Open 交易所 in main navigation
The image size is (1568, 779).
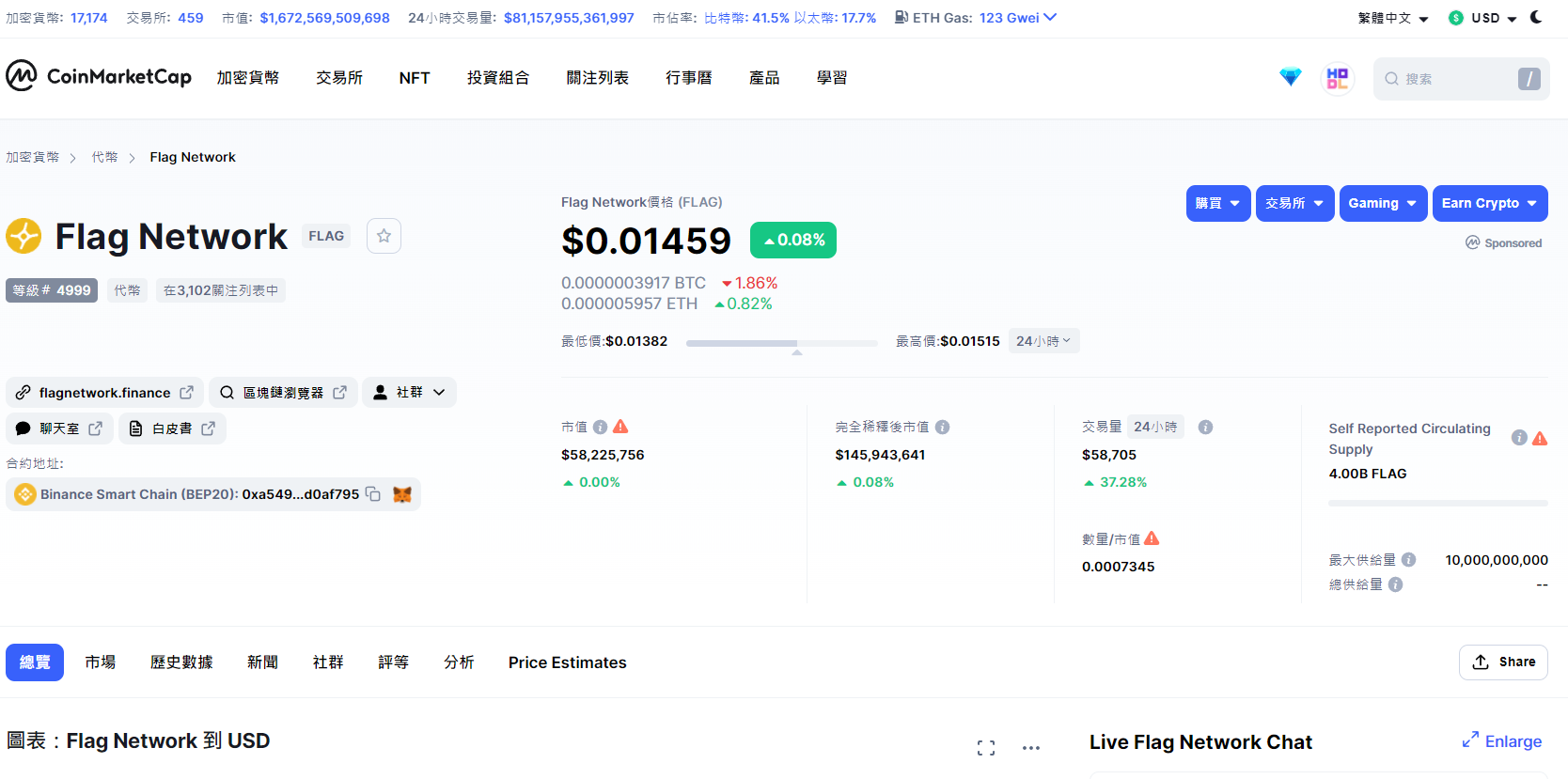339,78
